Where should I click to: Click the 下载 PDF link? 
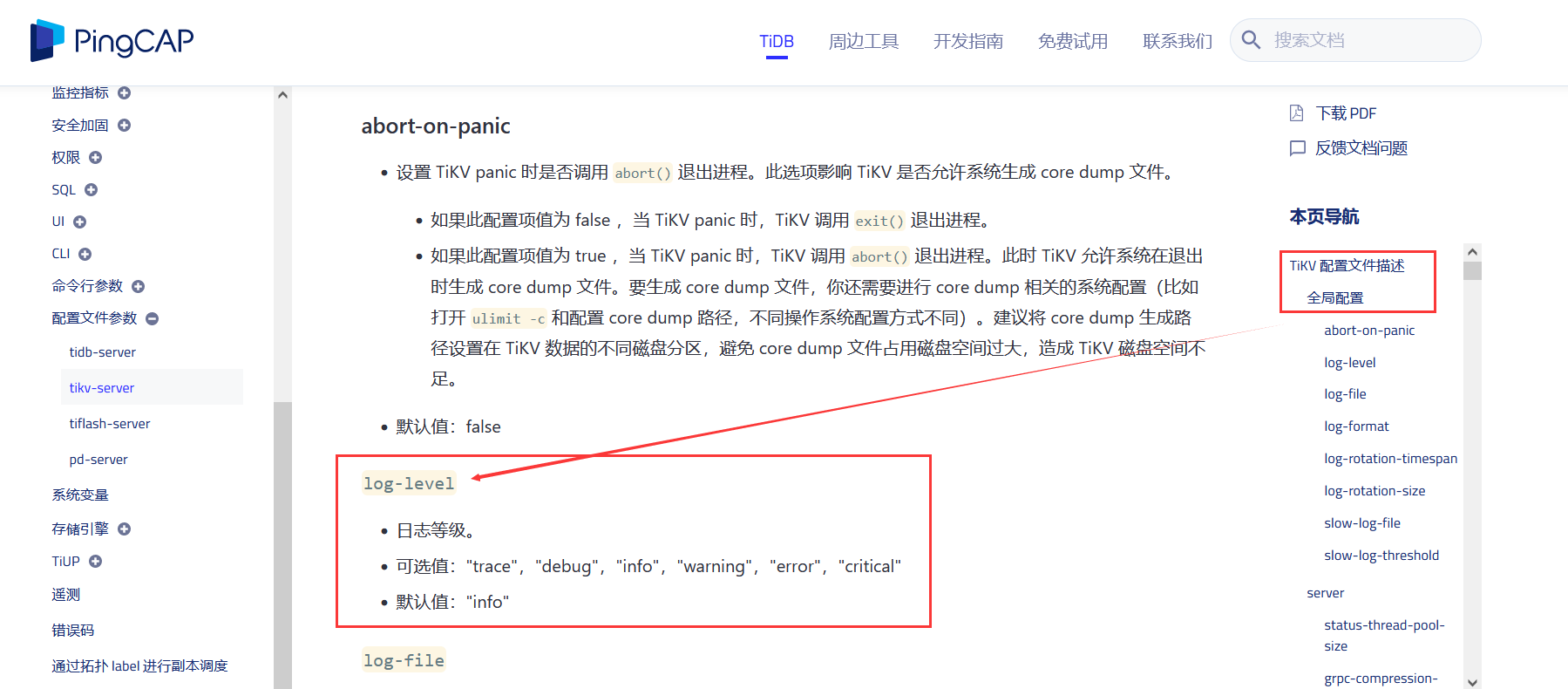click(x=1346, y=113)
